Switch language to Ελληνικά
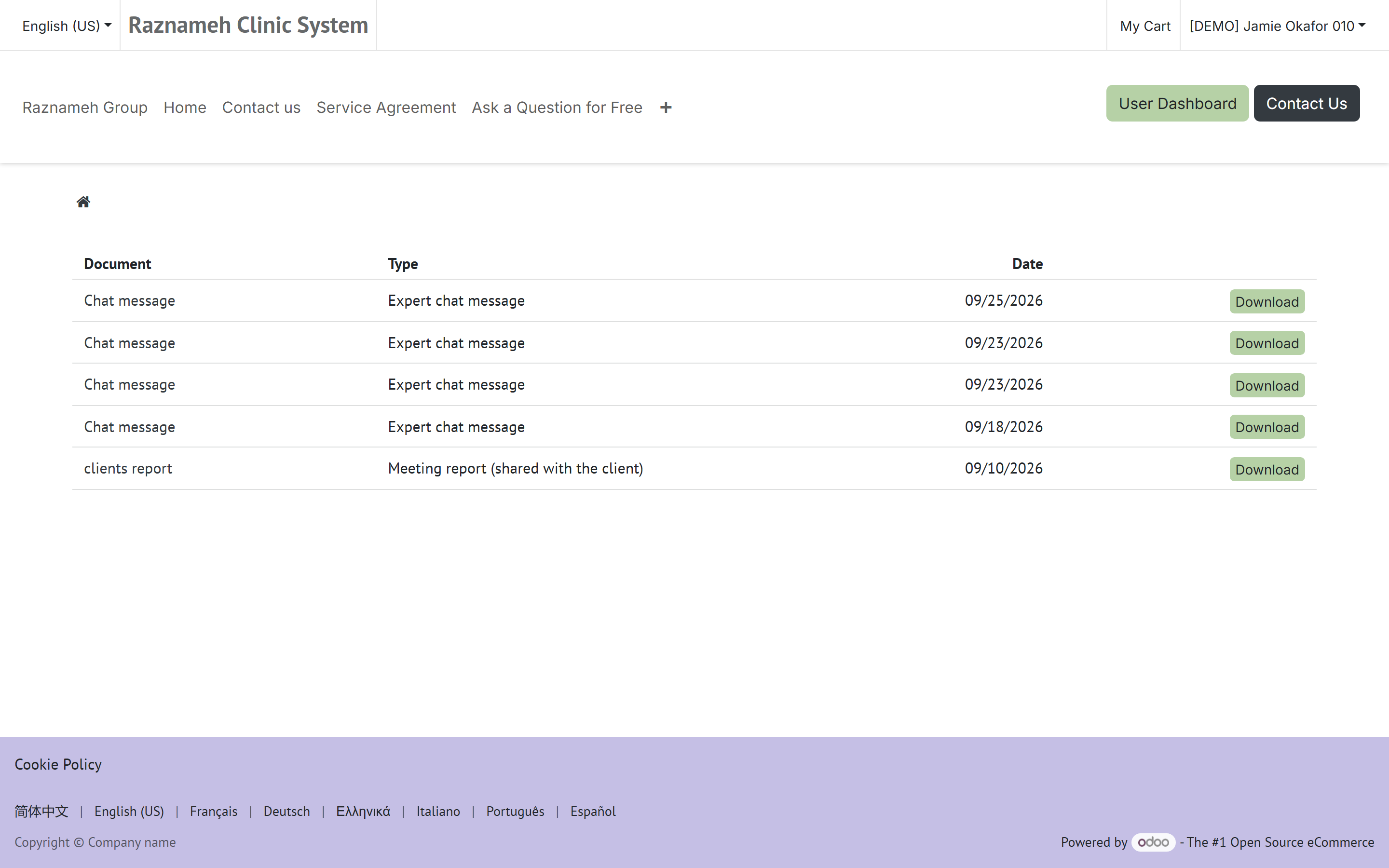The image size is (1389, 868). (363, 811)
